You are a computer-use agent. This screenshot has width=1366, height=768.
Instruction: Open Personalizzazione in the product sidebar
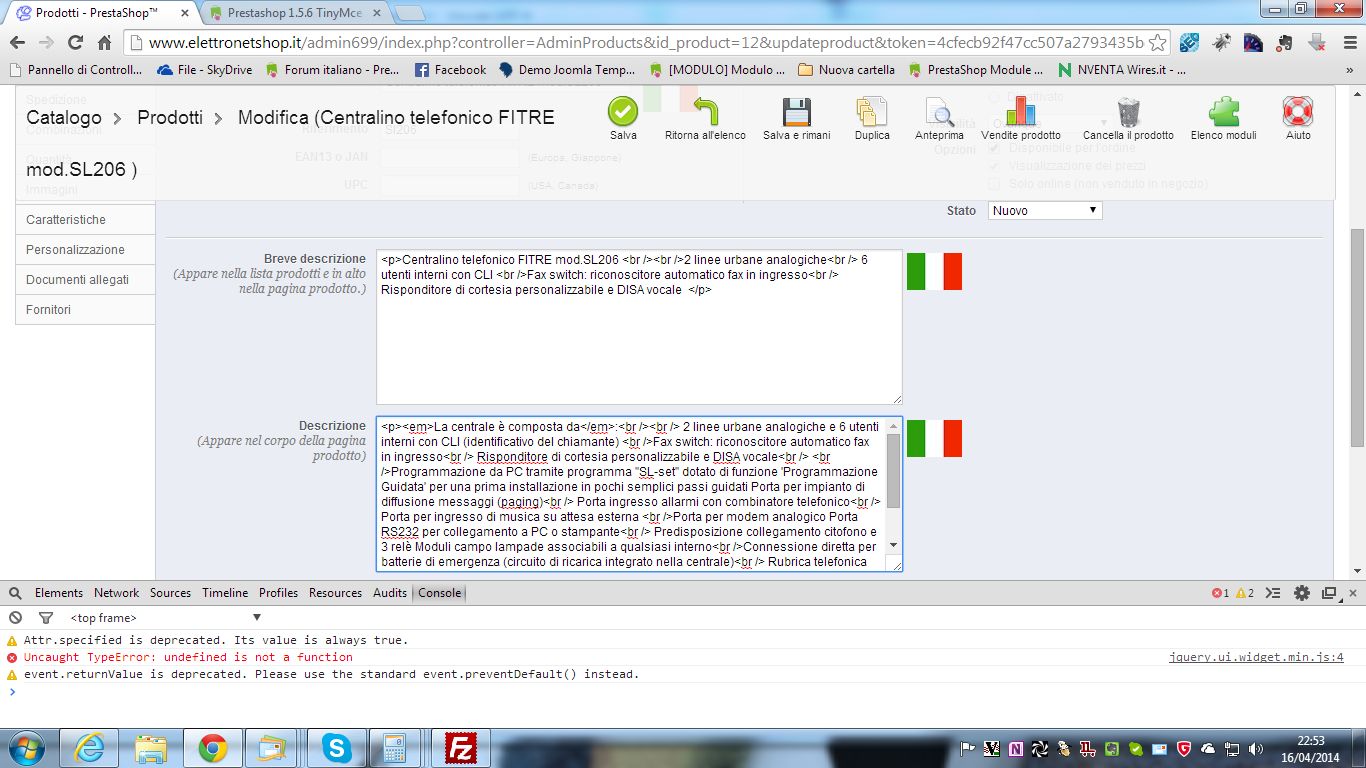86,250
